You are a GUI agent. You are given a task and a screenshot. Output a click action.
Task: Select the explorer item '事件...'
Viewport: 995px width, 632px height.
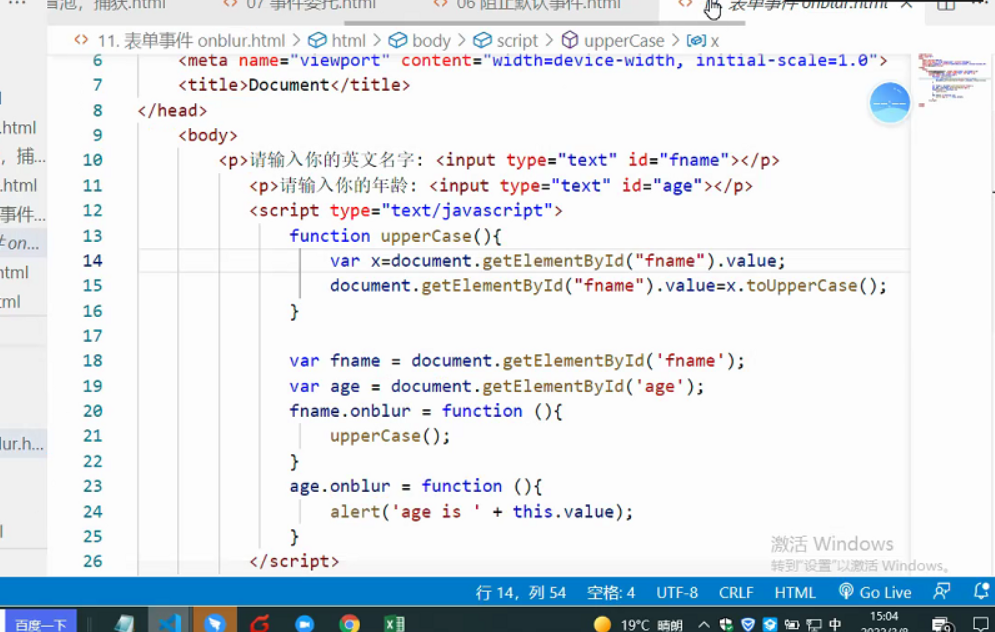coord(23,214)
